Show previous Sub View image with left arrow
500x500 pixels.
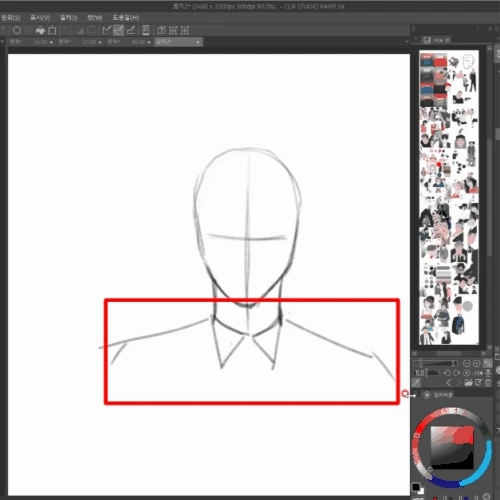(x=449, y=382)
